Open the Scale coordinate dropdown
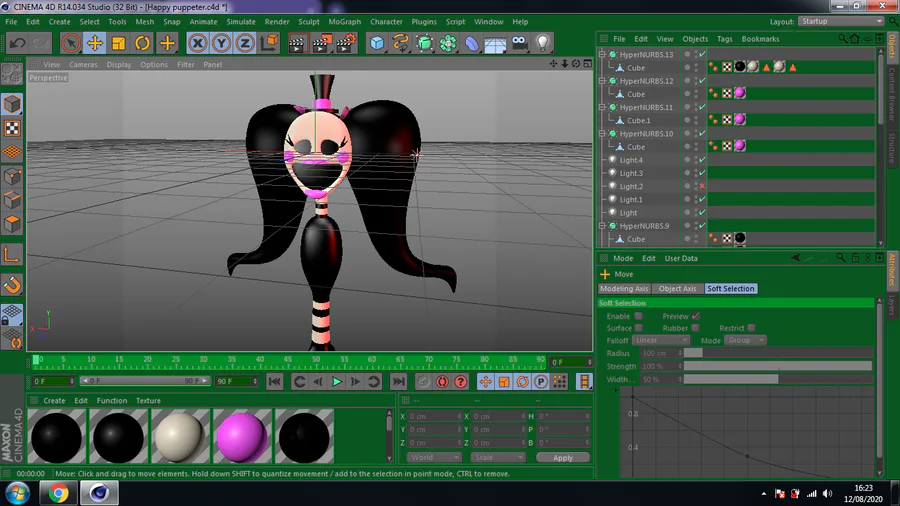This screenshot has height=506, width=900. point(498,457)
